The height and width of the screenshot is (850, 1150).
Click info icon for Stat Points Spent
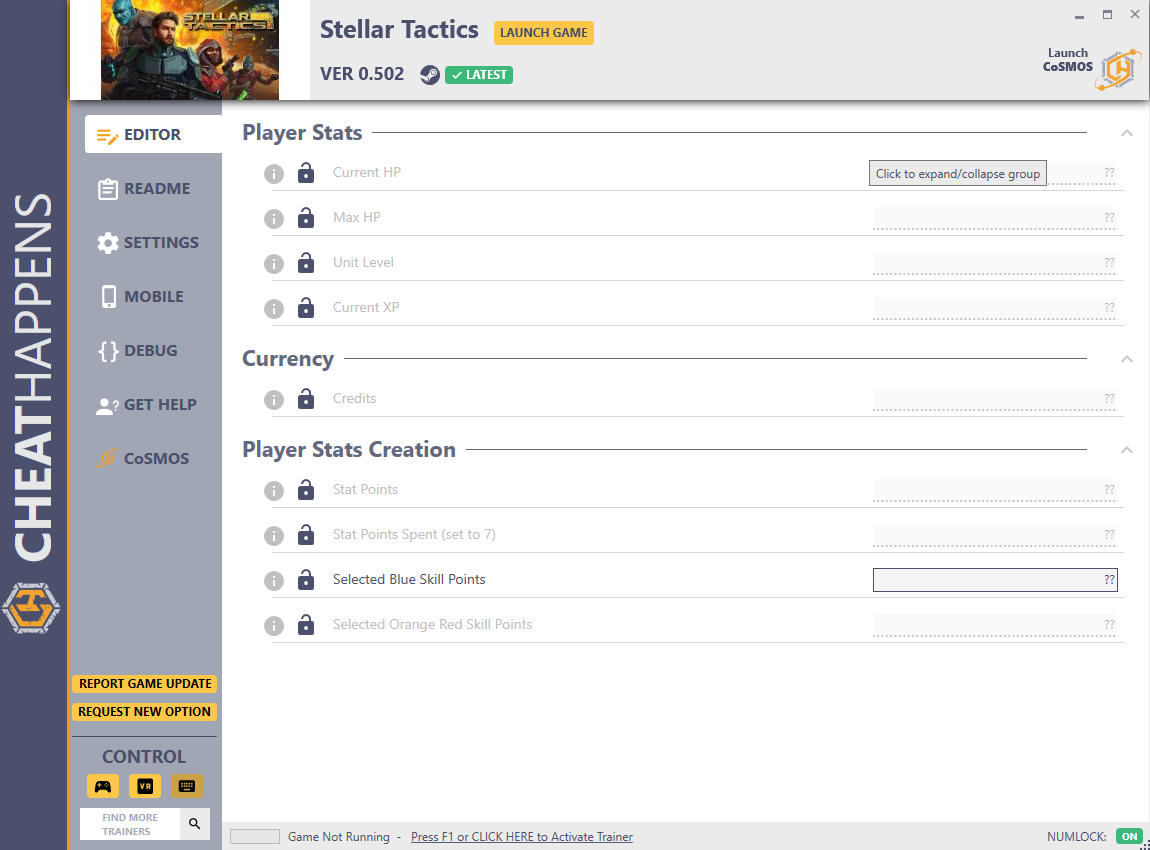[274, 536]
